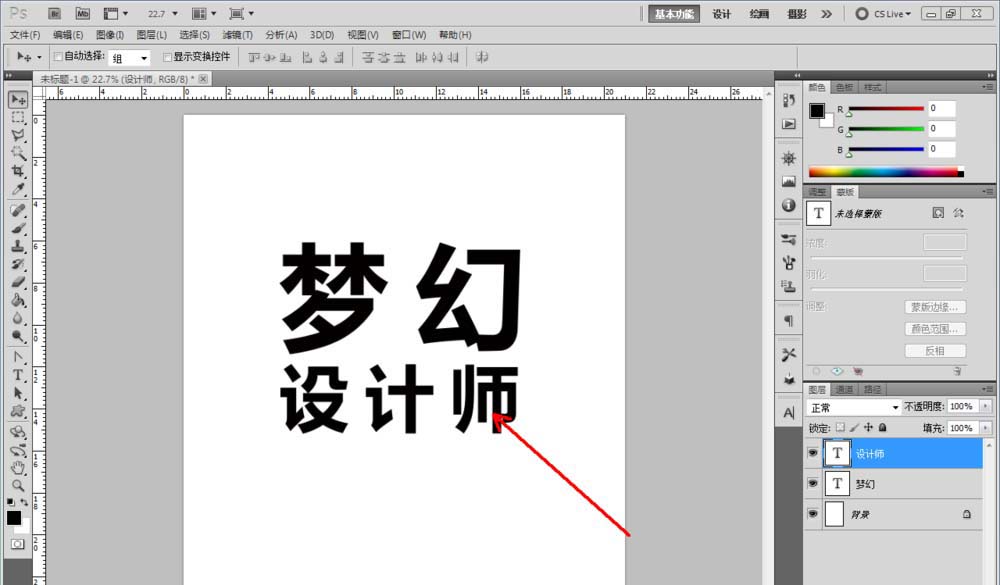
Task: Check the 显示变换控件 option
Action: (170, 56)
